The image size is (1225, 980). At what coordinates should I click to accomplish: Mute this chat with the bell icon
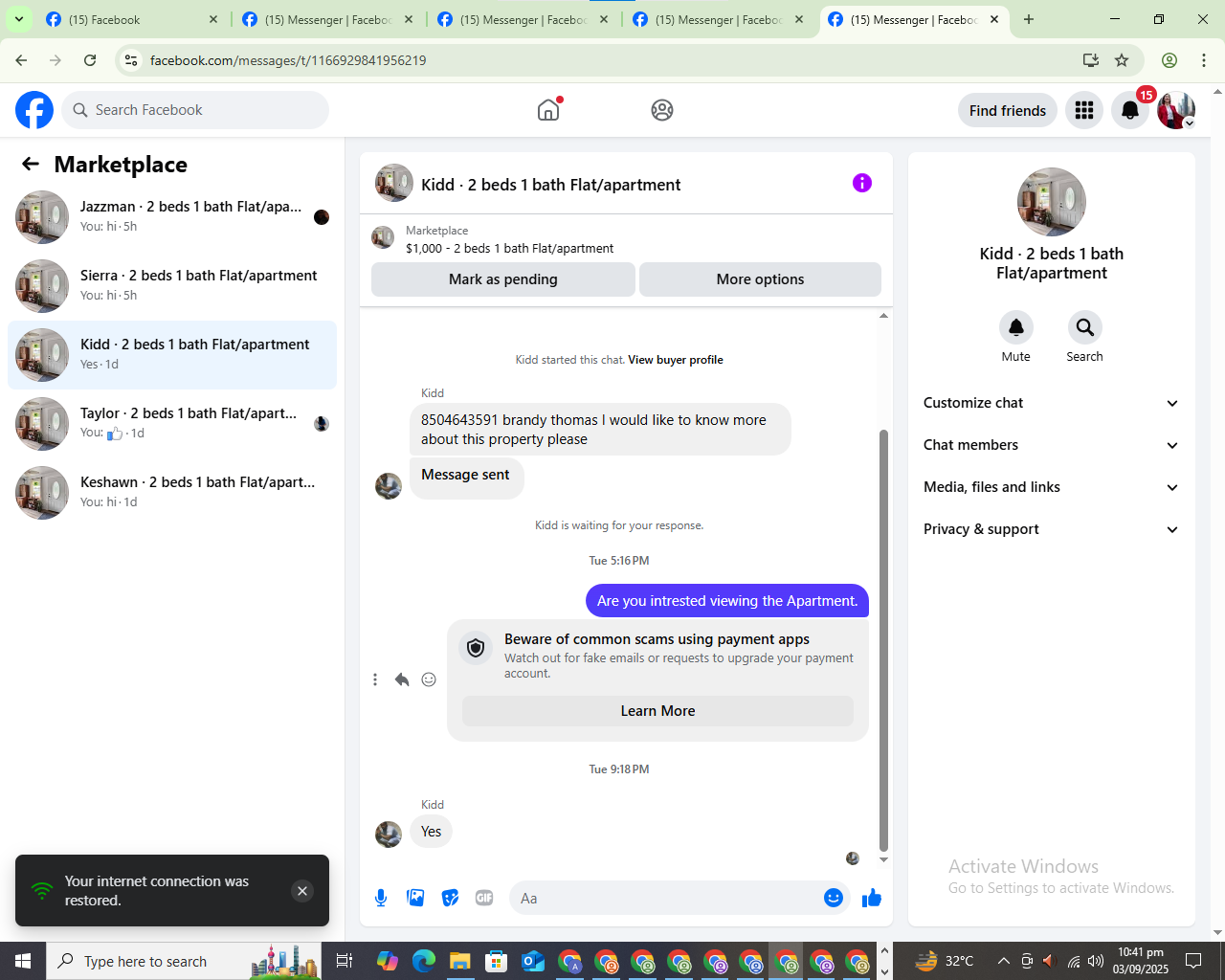tap(1016, 327)
